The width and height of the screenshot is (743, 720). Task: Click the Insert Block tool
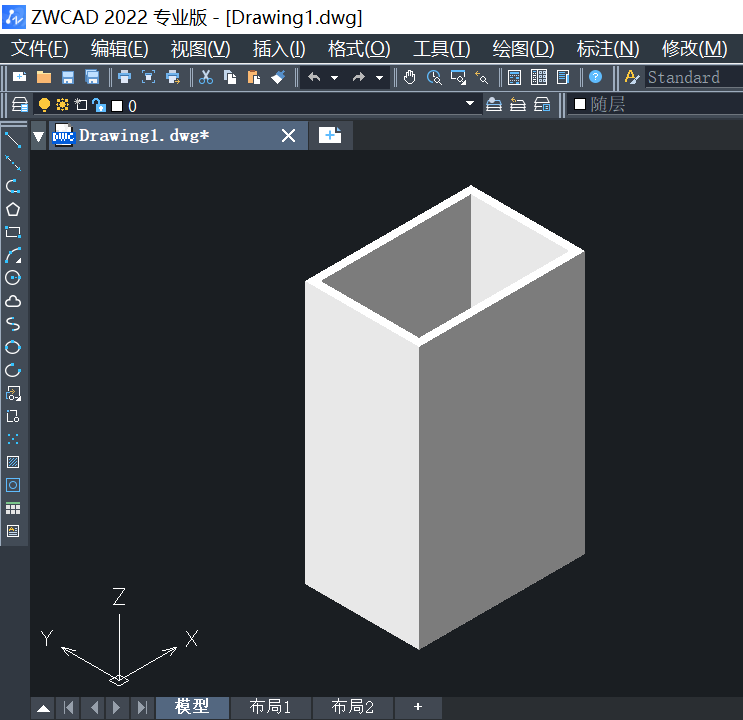13,393
